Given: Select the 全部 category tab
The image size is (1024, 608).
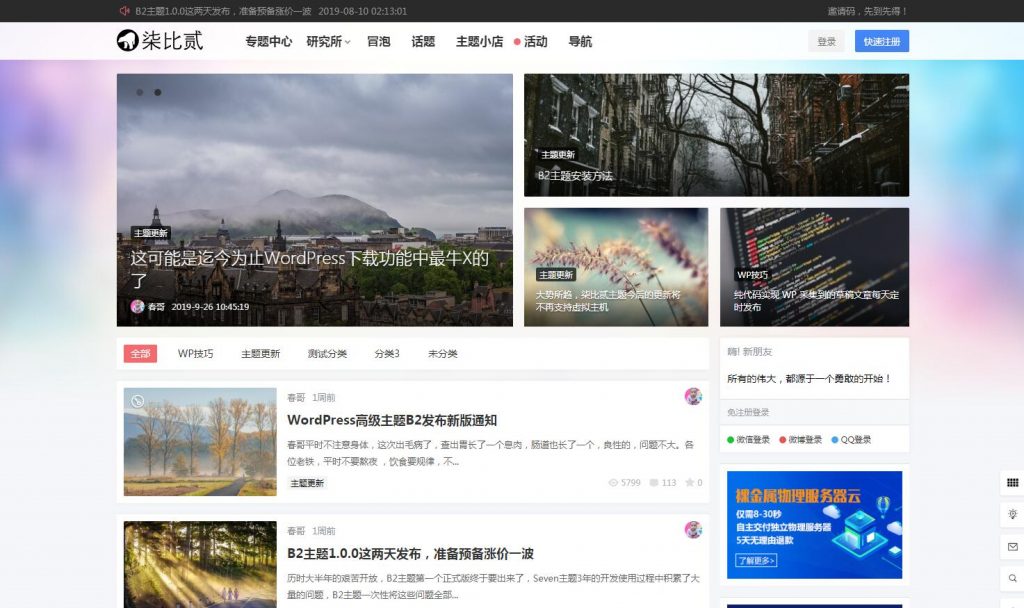Looking at the screenshot, I should coord(140,353).
